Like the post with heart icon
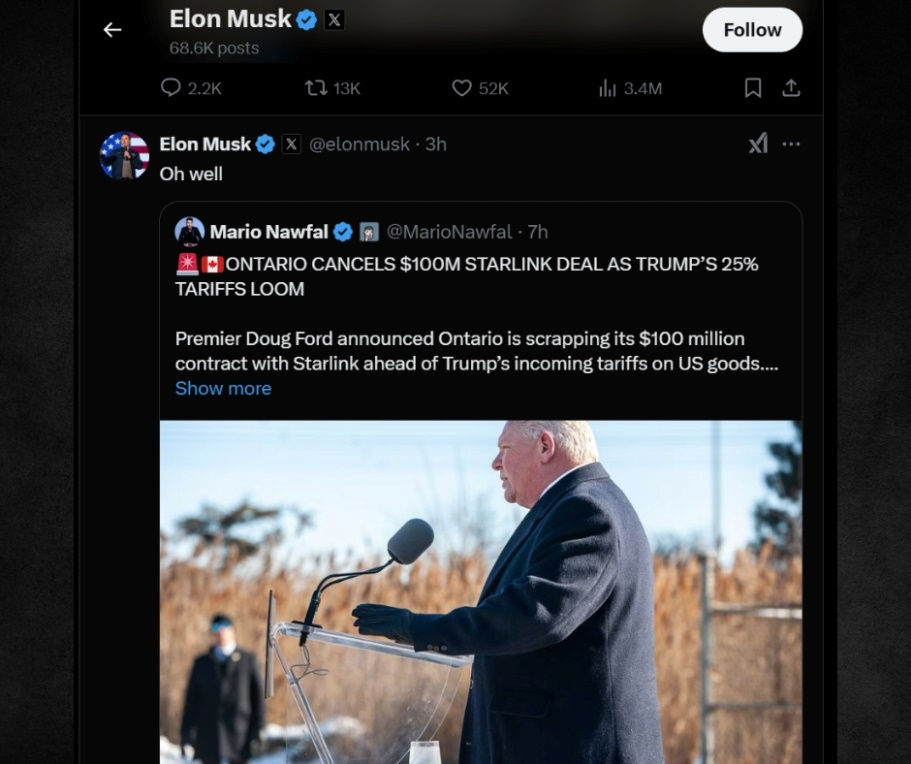Viewport: 911px width, 764px height. click(461, 88)
